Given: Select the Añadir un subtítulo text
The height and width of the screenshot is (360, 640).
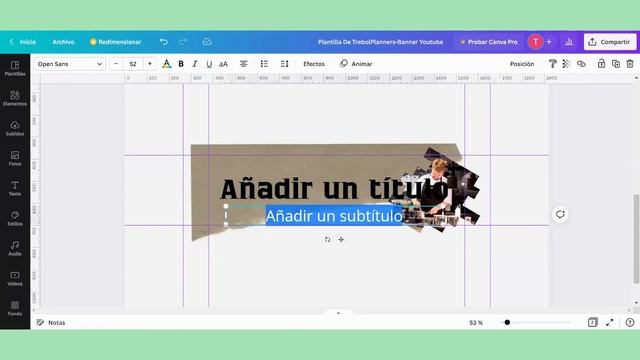Looking at the screenshot, I should click(x=334, y=216).
